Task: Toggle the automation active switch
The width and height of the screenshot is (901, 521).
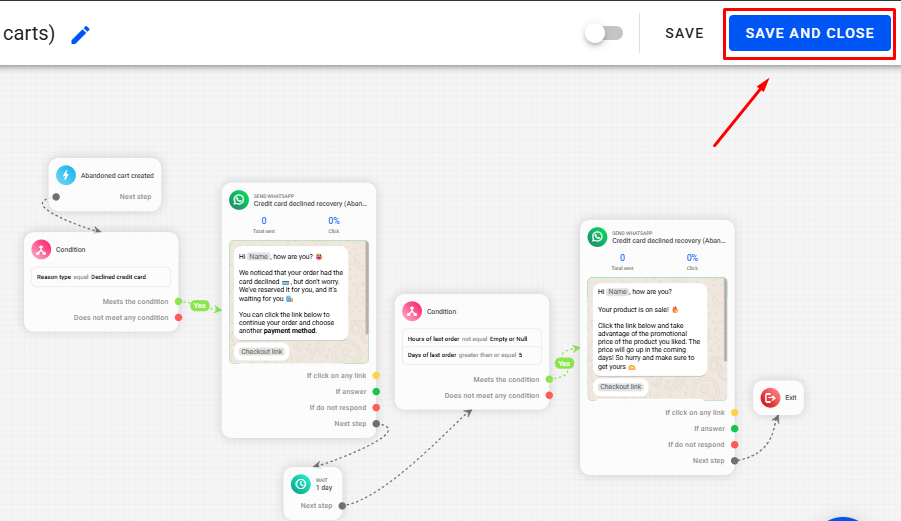Action: tap(603, 33)
